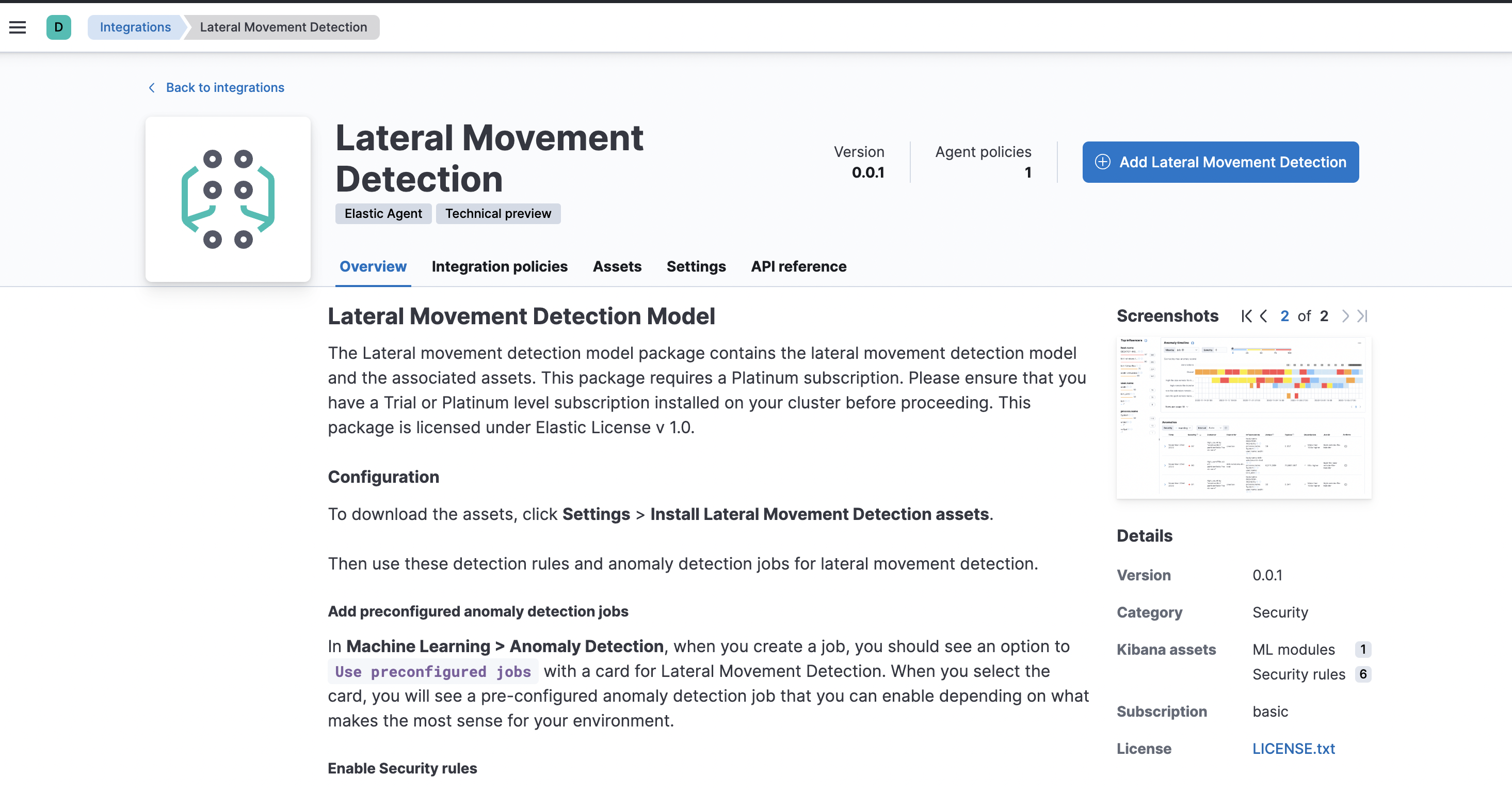This screenshot has height=790, width=1512.
Task: Jump to first screenshot with pagination icon
Action: coord(1246,317)
